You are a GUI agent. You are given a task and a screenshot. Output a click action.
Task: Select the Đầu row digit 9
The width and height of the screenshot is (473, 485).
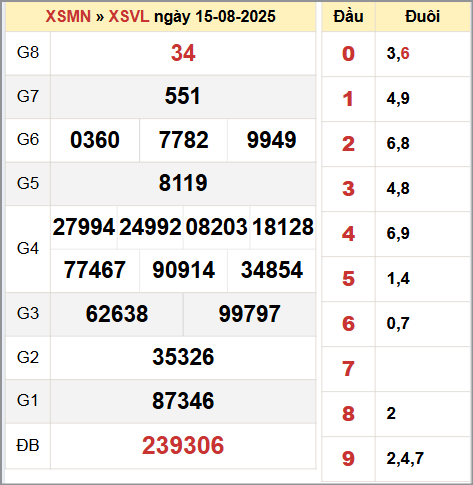[348, 459]
